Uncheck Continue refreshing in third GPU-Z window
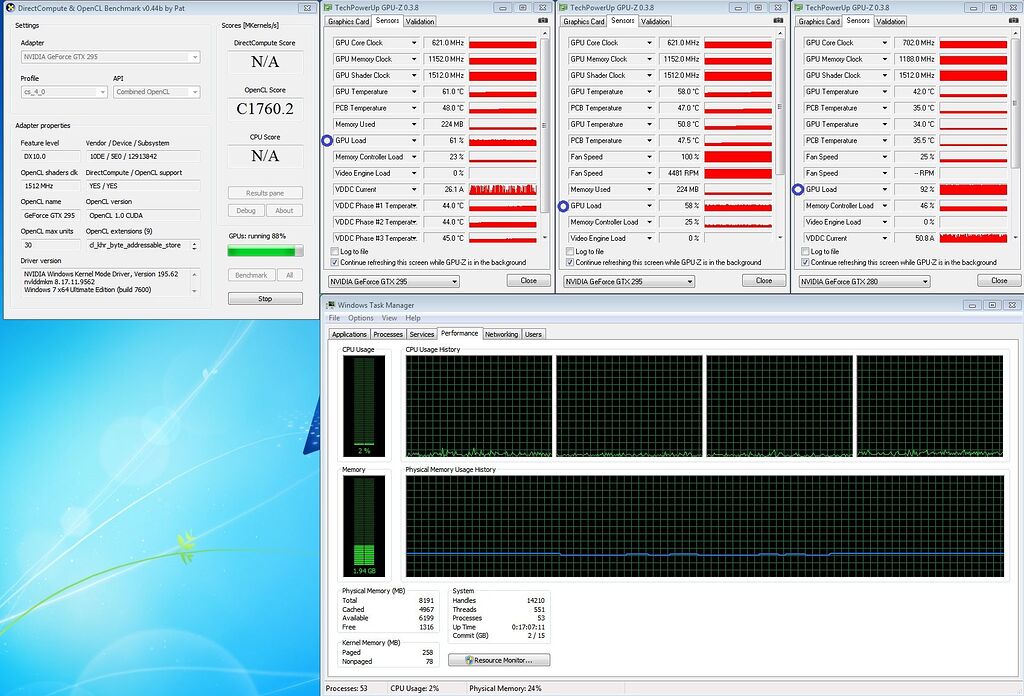Image resolution: width=1024 pixels, height=696 pixels. 805,262
